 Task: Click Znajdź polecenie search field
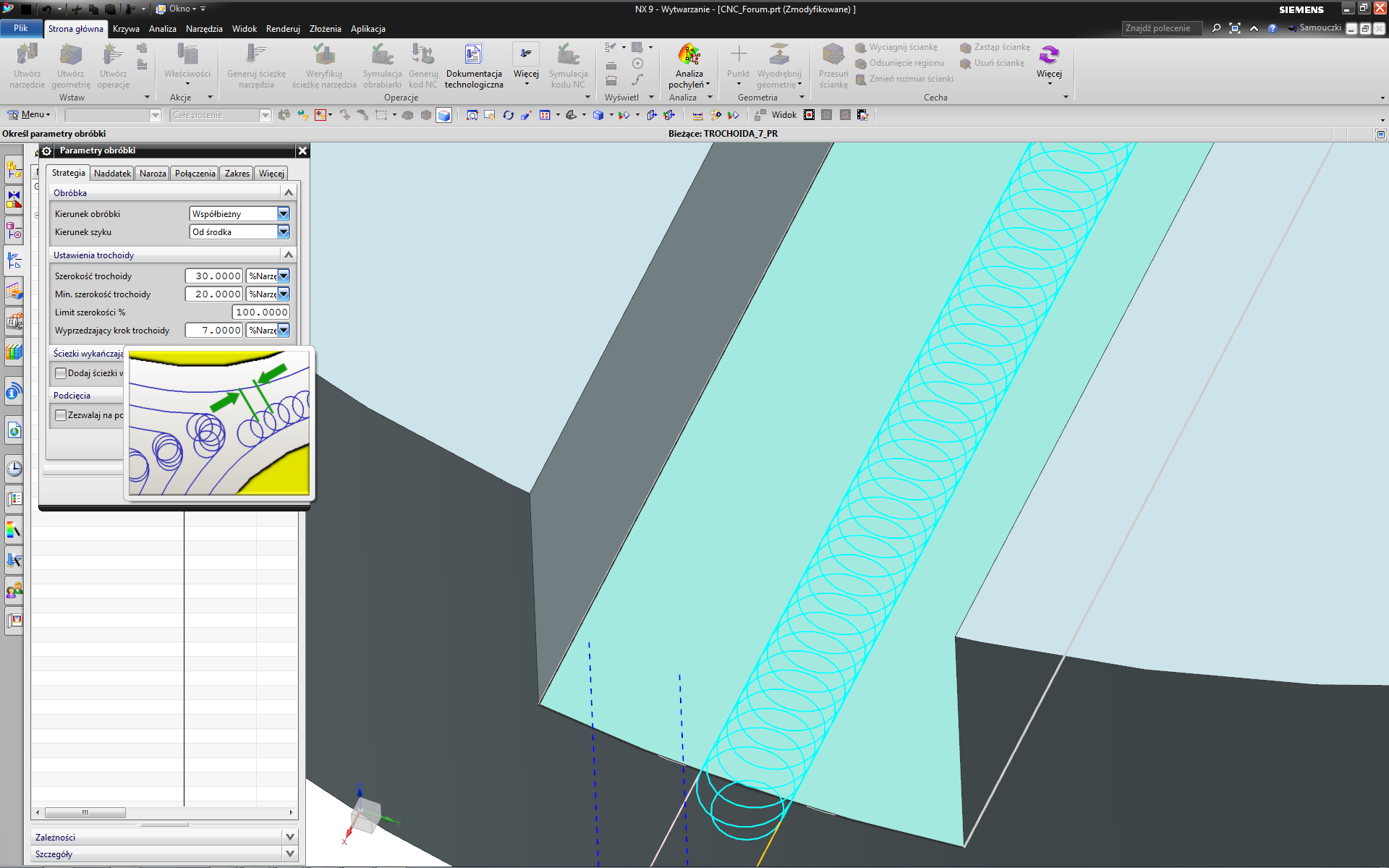point(1162,28)
